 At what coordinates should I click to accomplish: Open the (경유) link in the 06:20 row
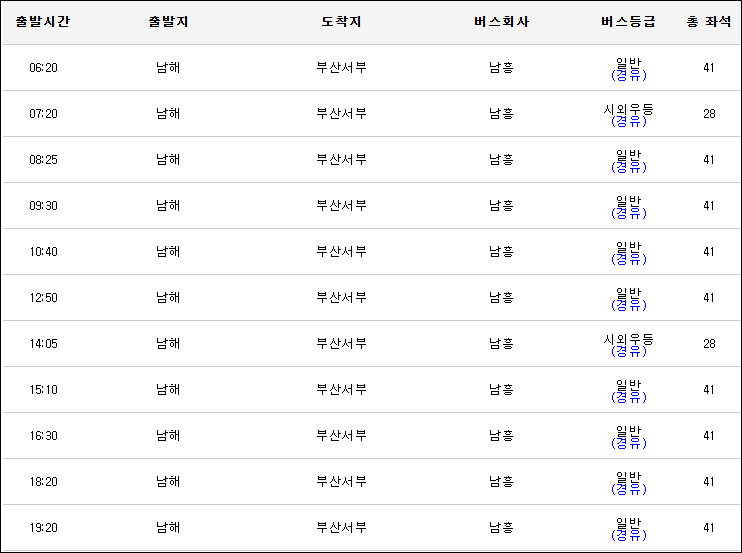pyautogui.click(x=628, y=75)
